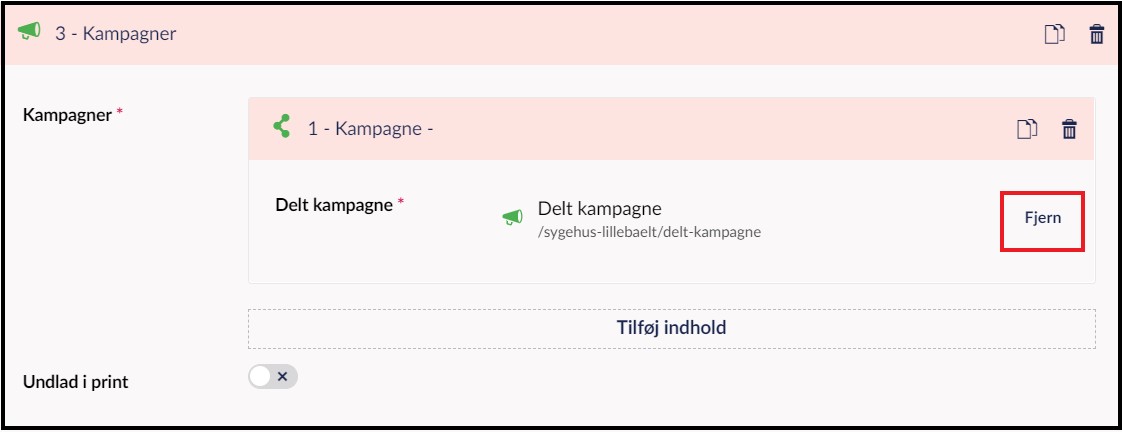Click the share icon beside 1 - Kampagne

[282, 128]
